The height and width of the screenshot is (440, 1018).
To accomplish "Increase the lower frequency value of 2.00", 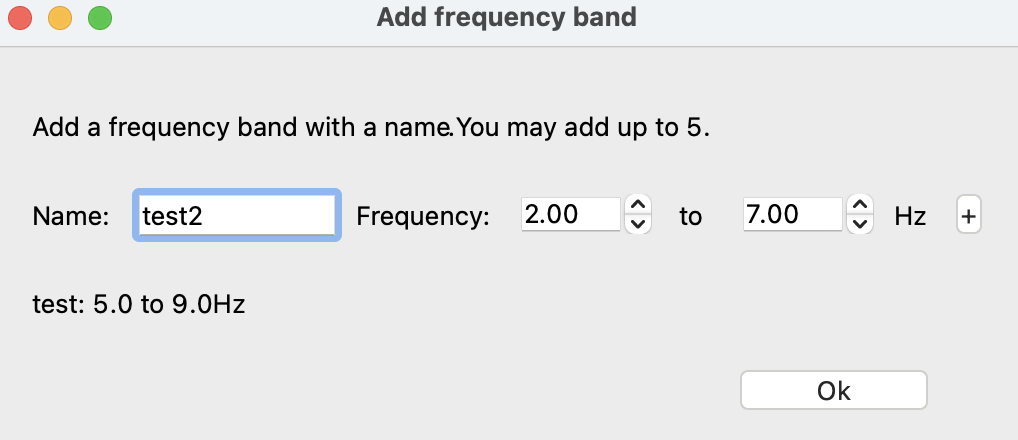I will pos(637,205).
